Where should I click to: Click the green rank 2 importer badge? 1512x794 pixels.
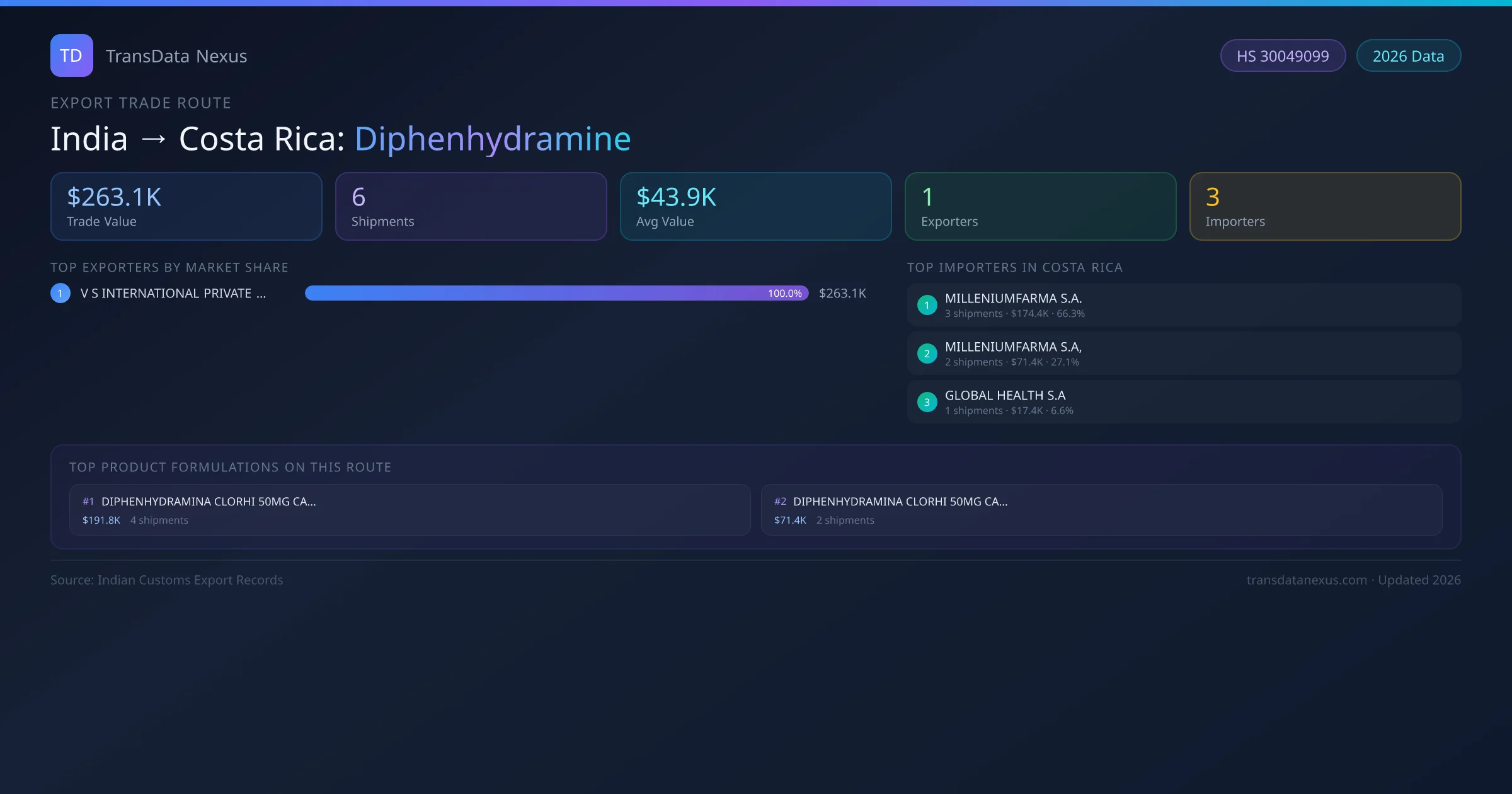point(927,354)
